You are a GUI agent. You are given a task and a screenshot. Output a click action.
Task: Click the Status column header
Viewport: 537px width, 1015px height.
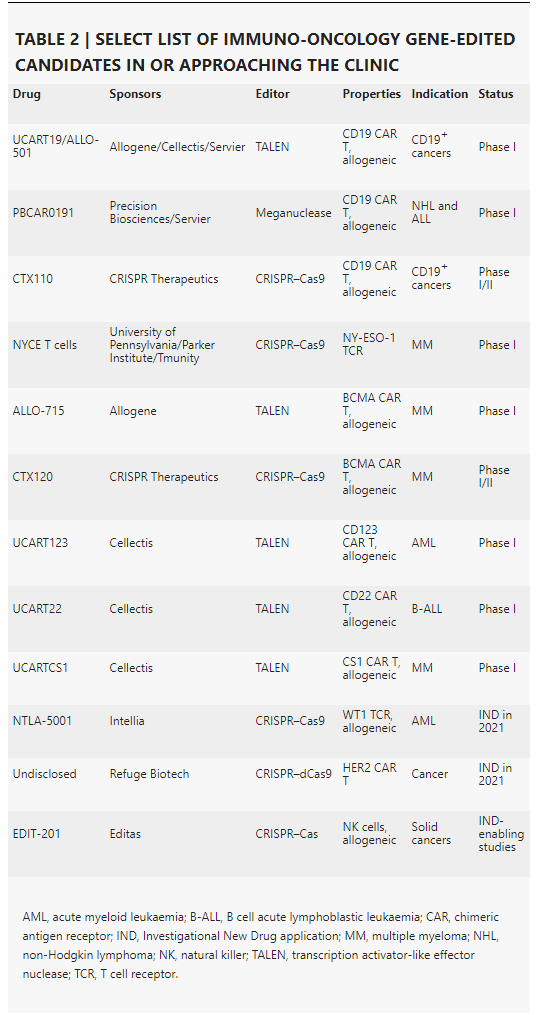(496, 94)
